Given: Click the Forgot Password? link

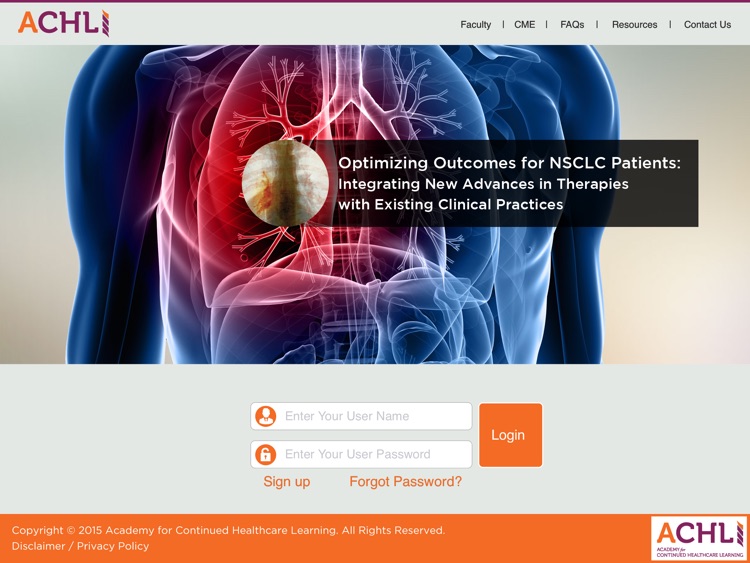Looking at the screenshot, I should point(406,481).
